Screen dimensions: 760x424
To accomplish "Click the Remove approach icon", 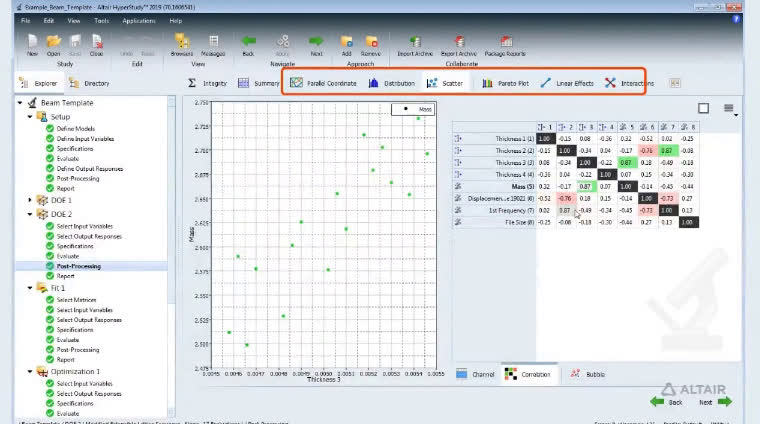I will (x=371, y=42).
